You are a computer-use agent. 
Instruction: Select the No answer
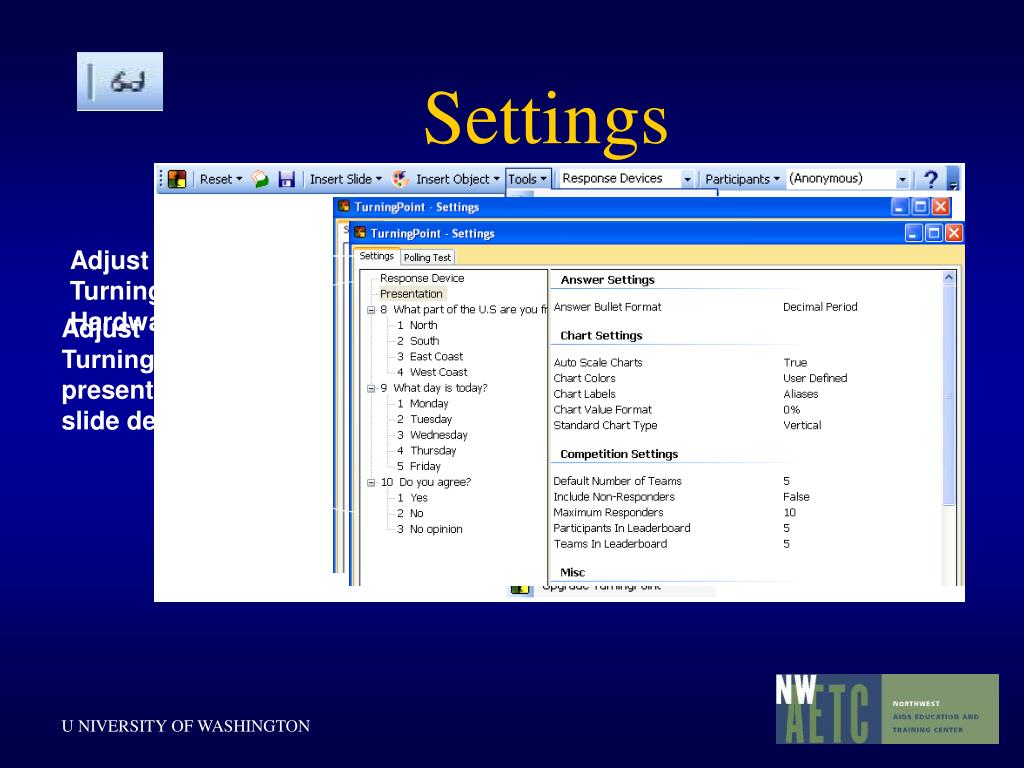tap(410, 513)
